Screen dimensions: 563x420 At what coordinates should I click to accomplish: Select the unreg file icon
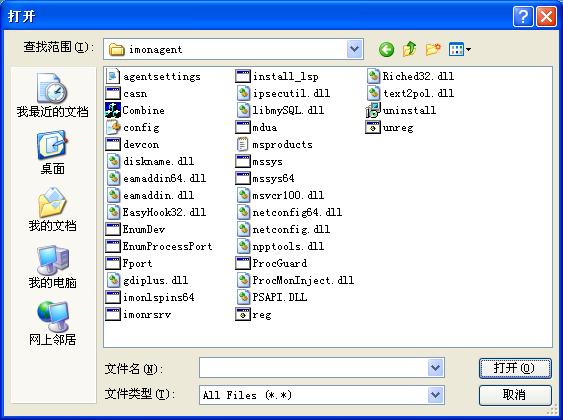tap(373, 127)
